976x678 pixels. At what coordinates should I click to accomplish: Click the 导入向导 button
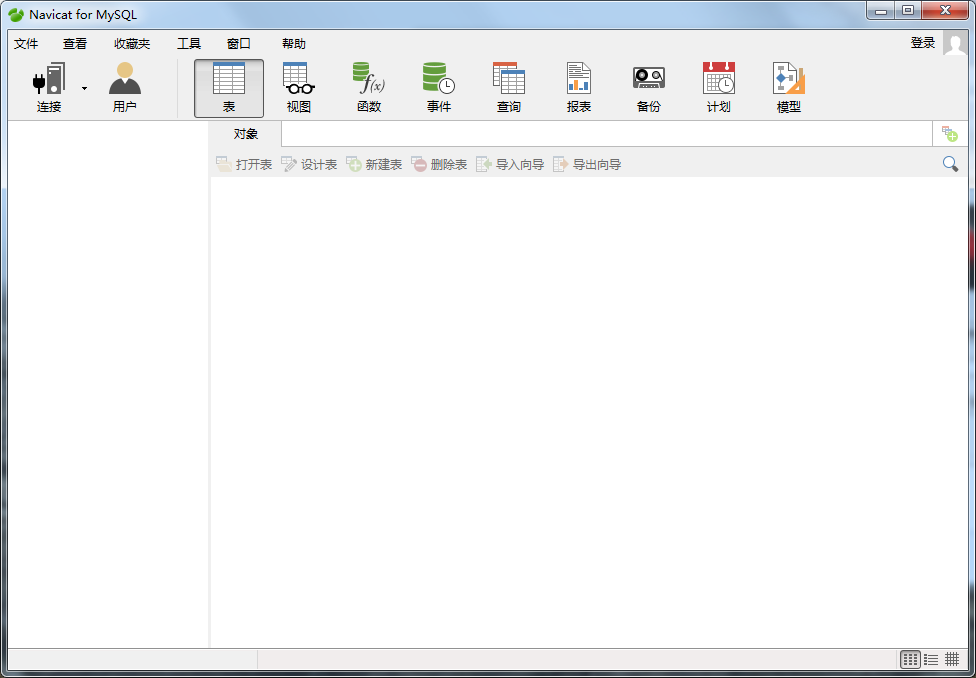pos(510,164)
